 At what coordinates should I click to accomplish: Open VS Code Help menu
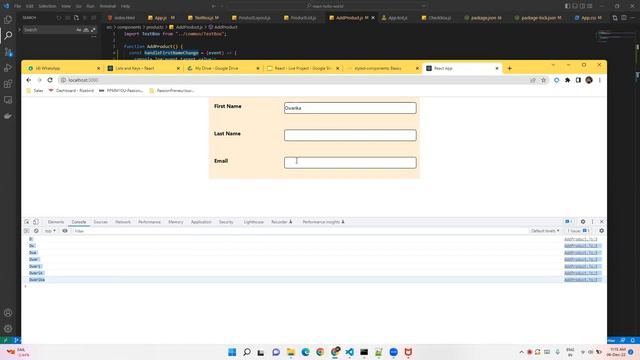point(126,6)
